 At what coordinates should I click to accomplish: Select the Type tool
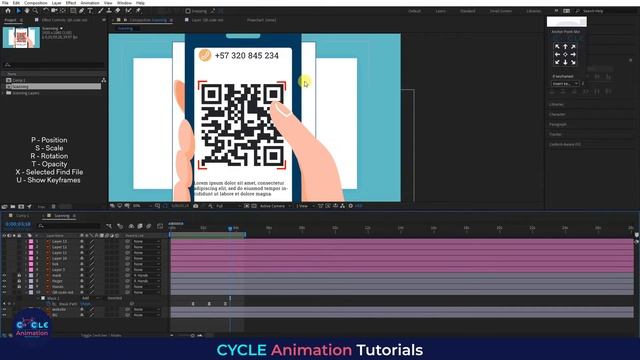tap(90, 11)
